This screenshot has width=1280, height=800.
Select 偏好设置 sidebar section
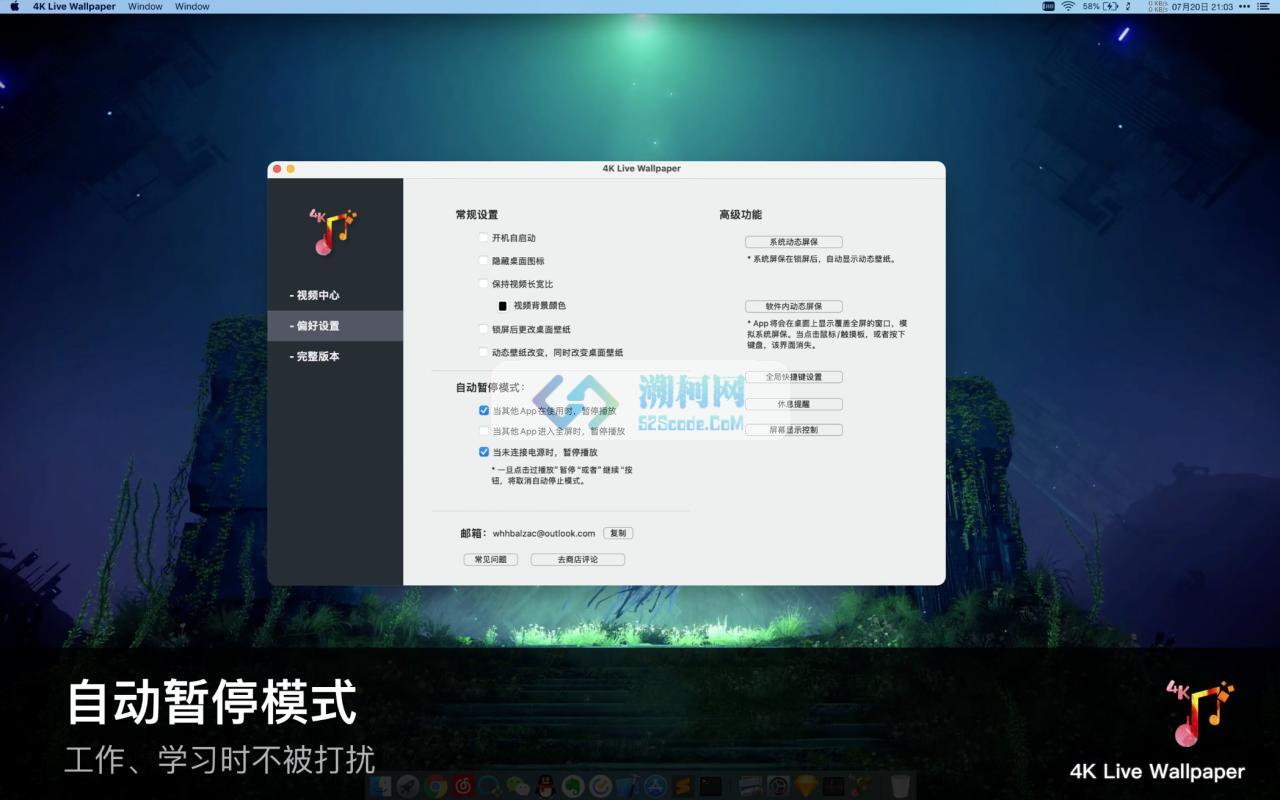[335, 326]
